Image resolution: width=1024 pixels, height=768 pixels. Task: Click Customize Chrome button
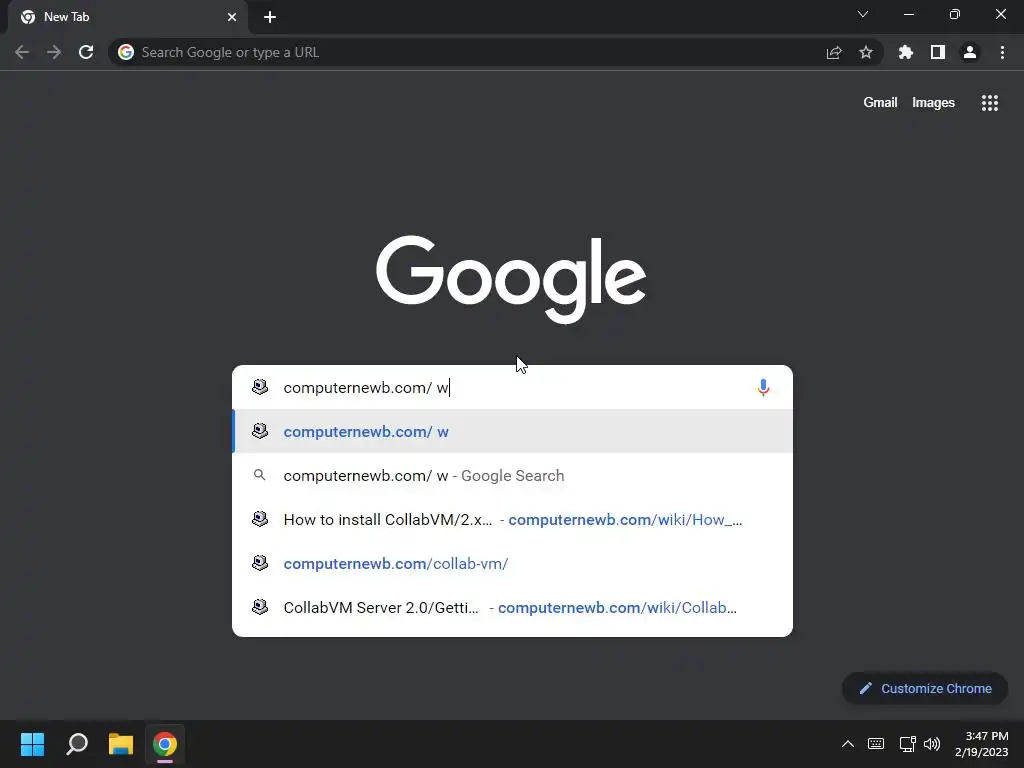pos(925,688)
